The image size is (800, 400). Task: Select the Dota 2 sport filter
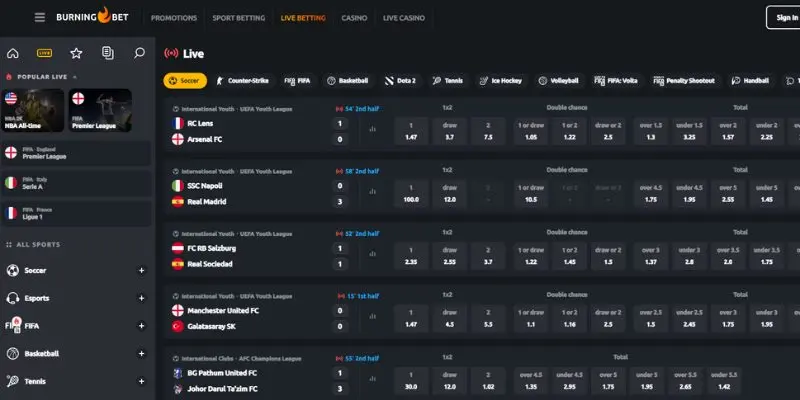coord(401,81)
